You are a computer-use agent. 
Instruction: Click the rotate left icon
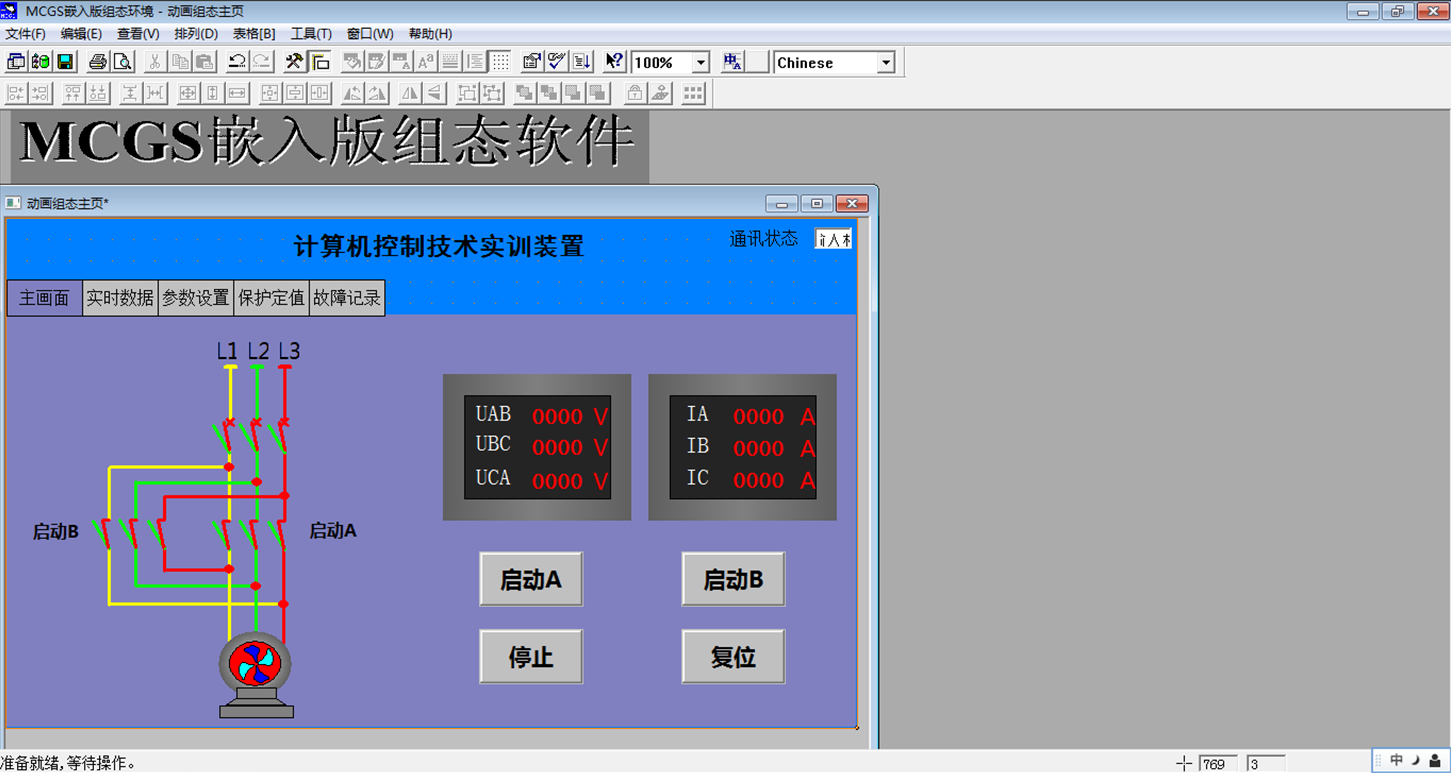[352, 94]
